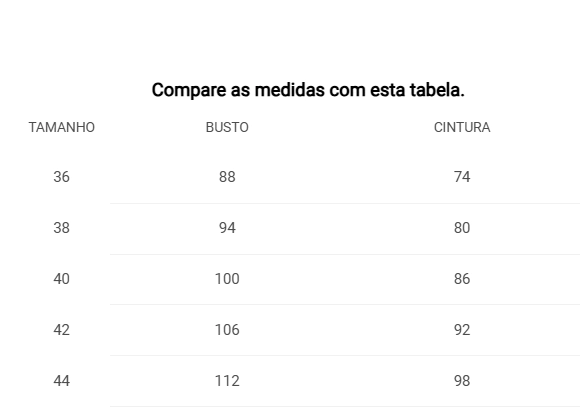Click the BUSTO column header

[x=227, y=128]
